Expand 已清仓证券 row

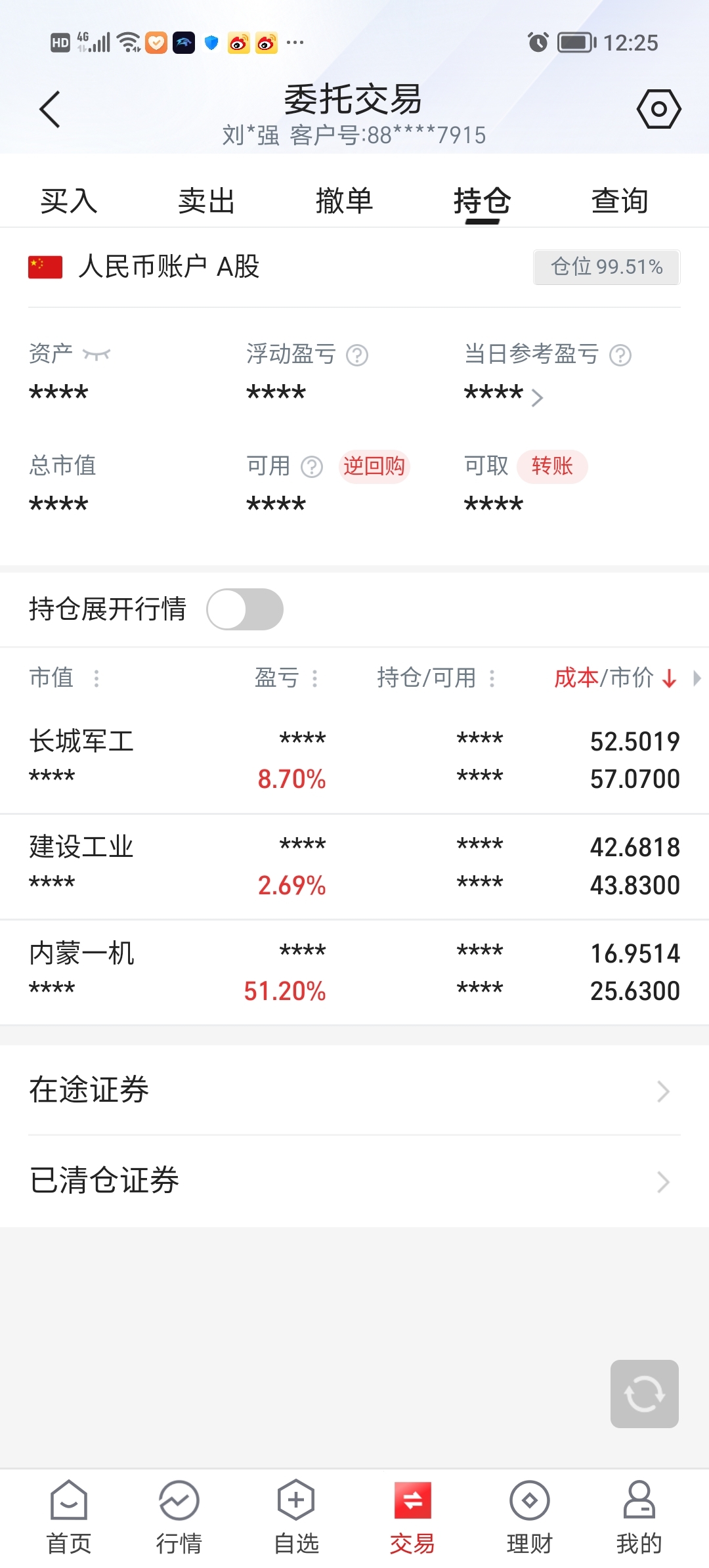354,1181
